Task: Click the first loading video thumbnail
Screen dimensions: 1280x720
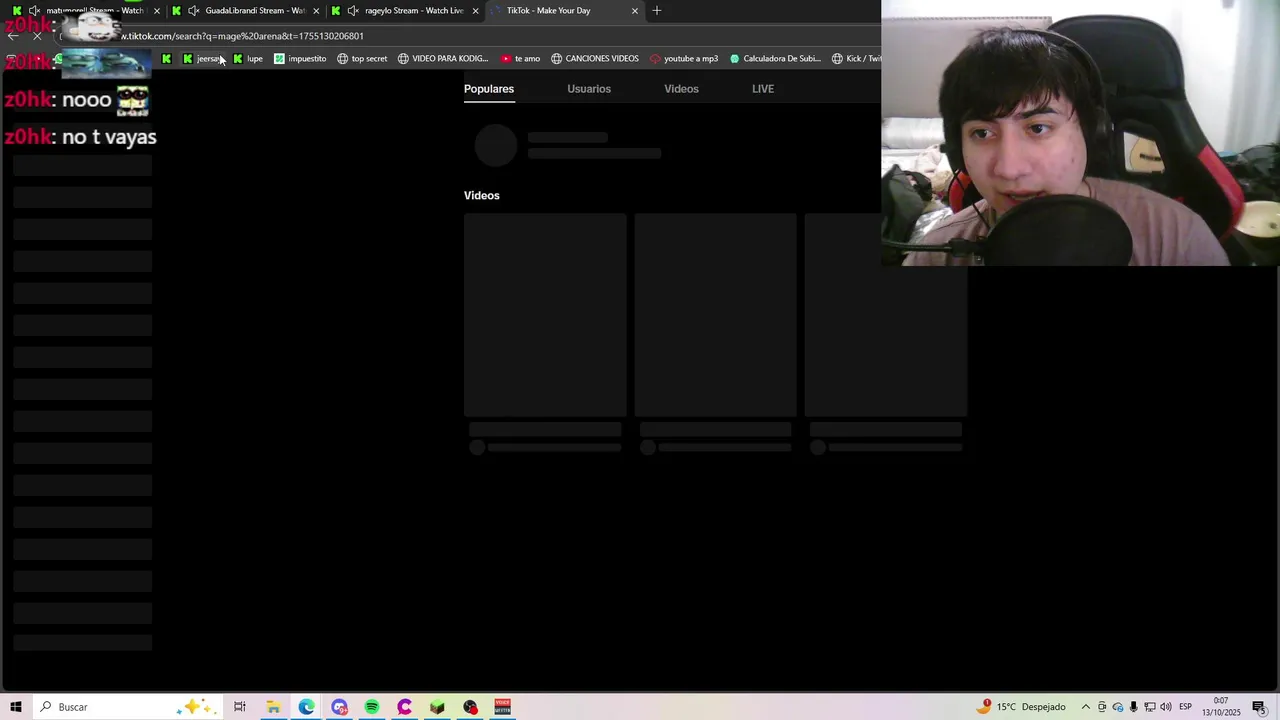Action: click(545, 314)
